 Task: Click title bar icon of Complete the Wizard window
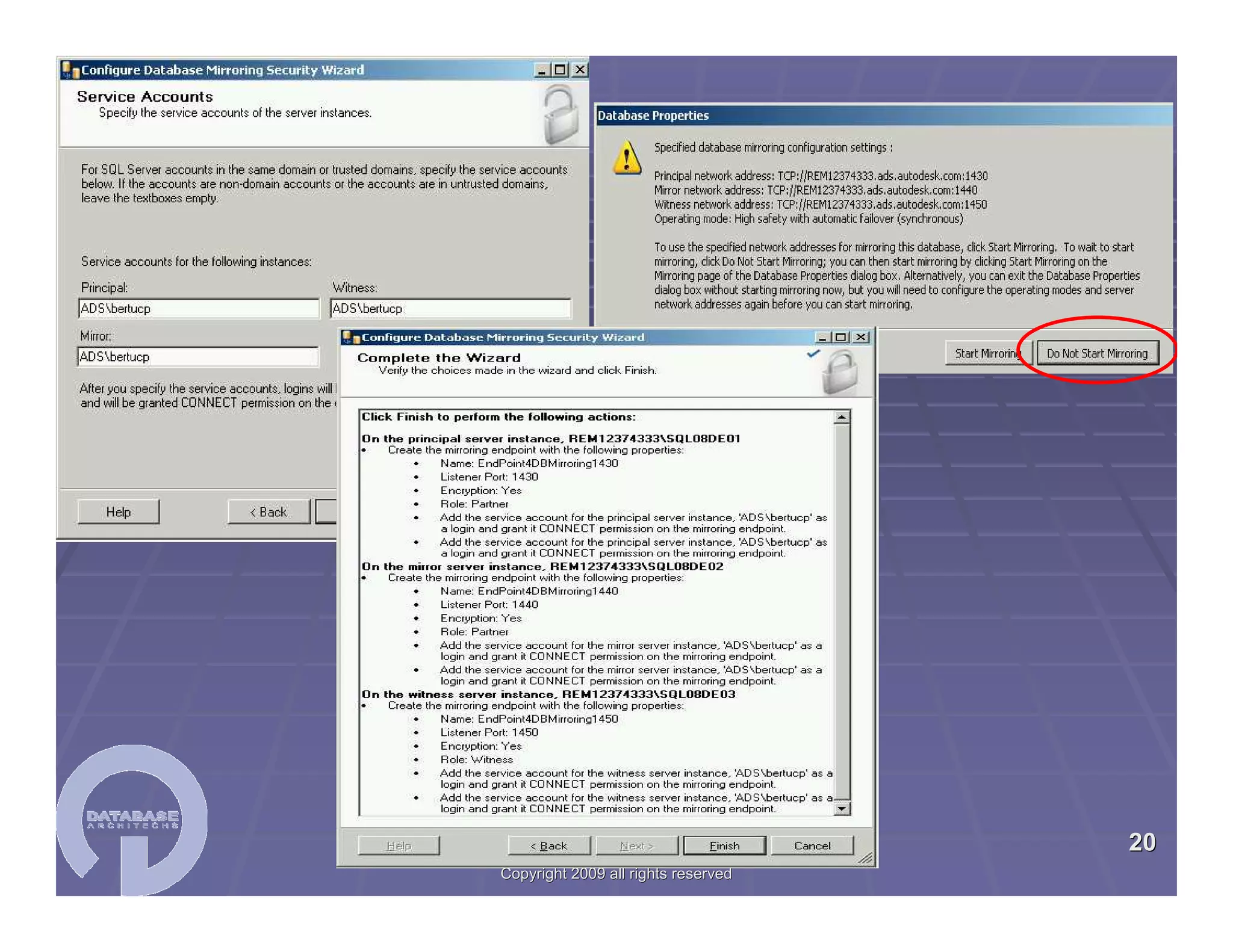[351, 338]
